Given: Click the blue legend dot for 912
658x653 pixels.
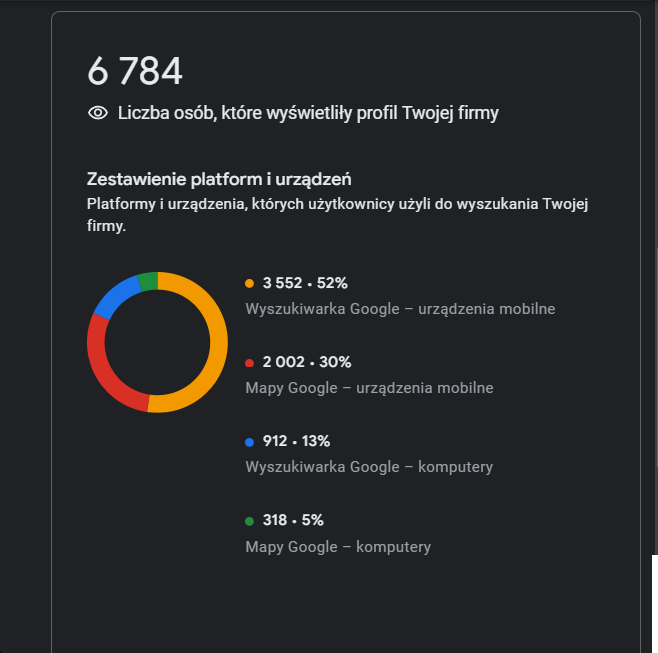Looking at the screenshot, I should pos(249,442).
